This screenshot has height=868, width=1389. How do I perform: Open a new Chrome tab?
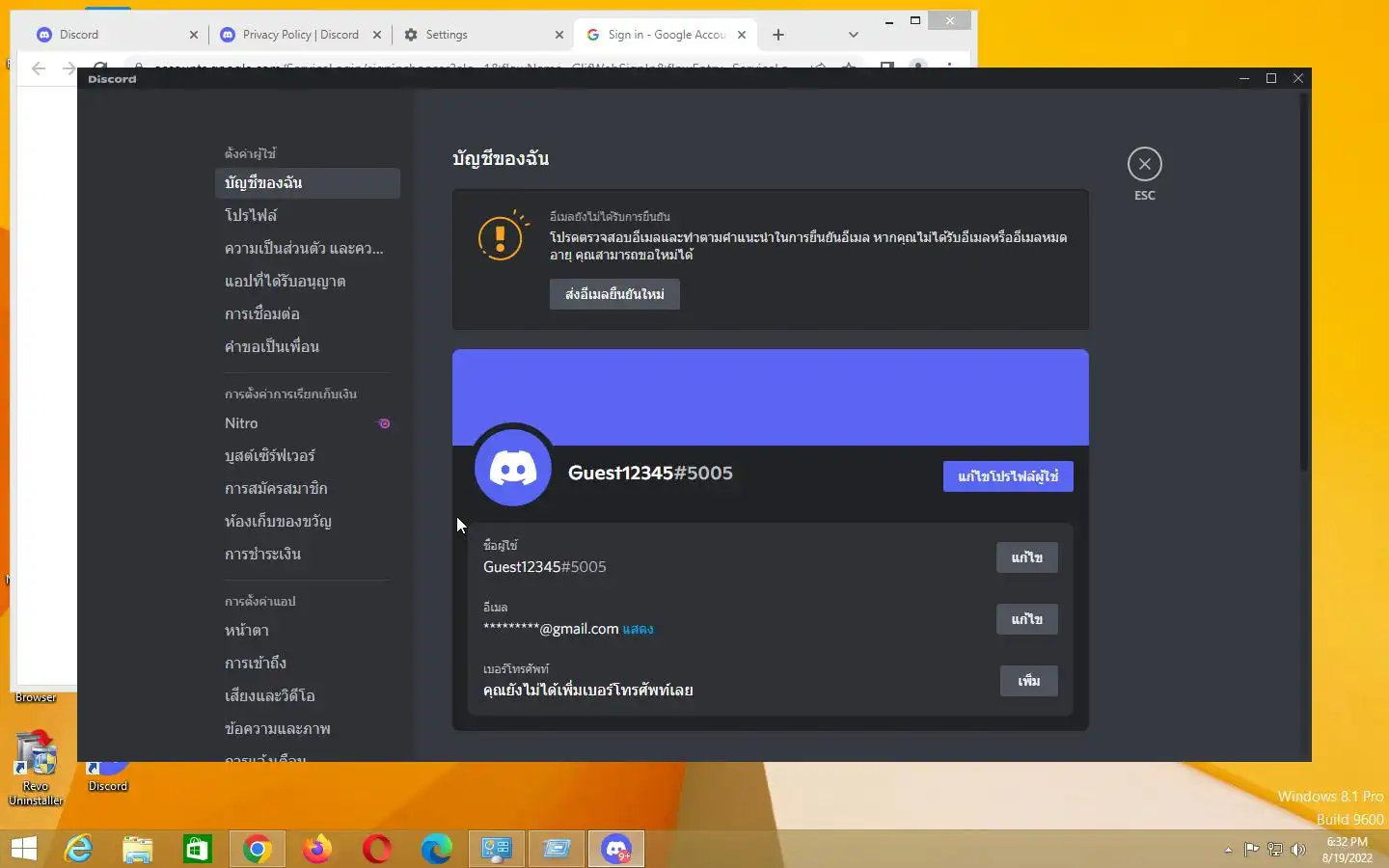[778, 35]
